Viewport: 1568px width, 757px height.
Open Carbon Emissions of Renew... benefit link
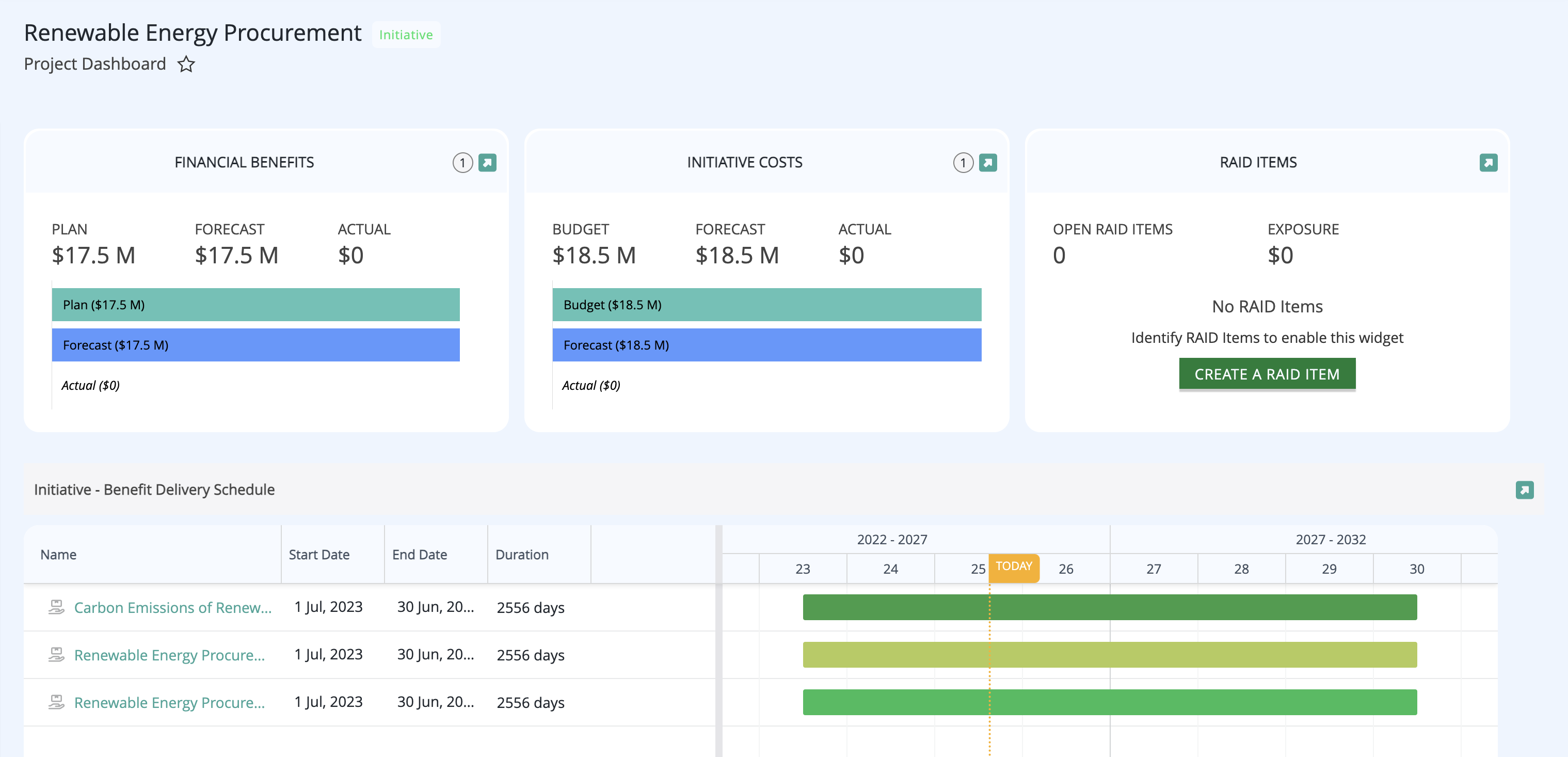(x=173, y=607)
